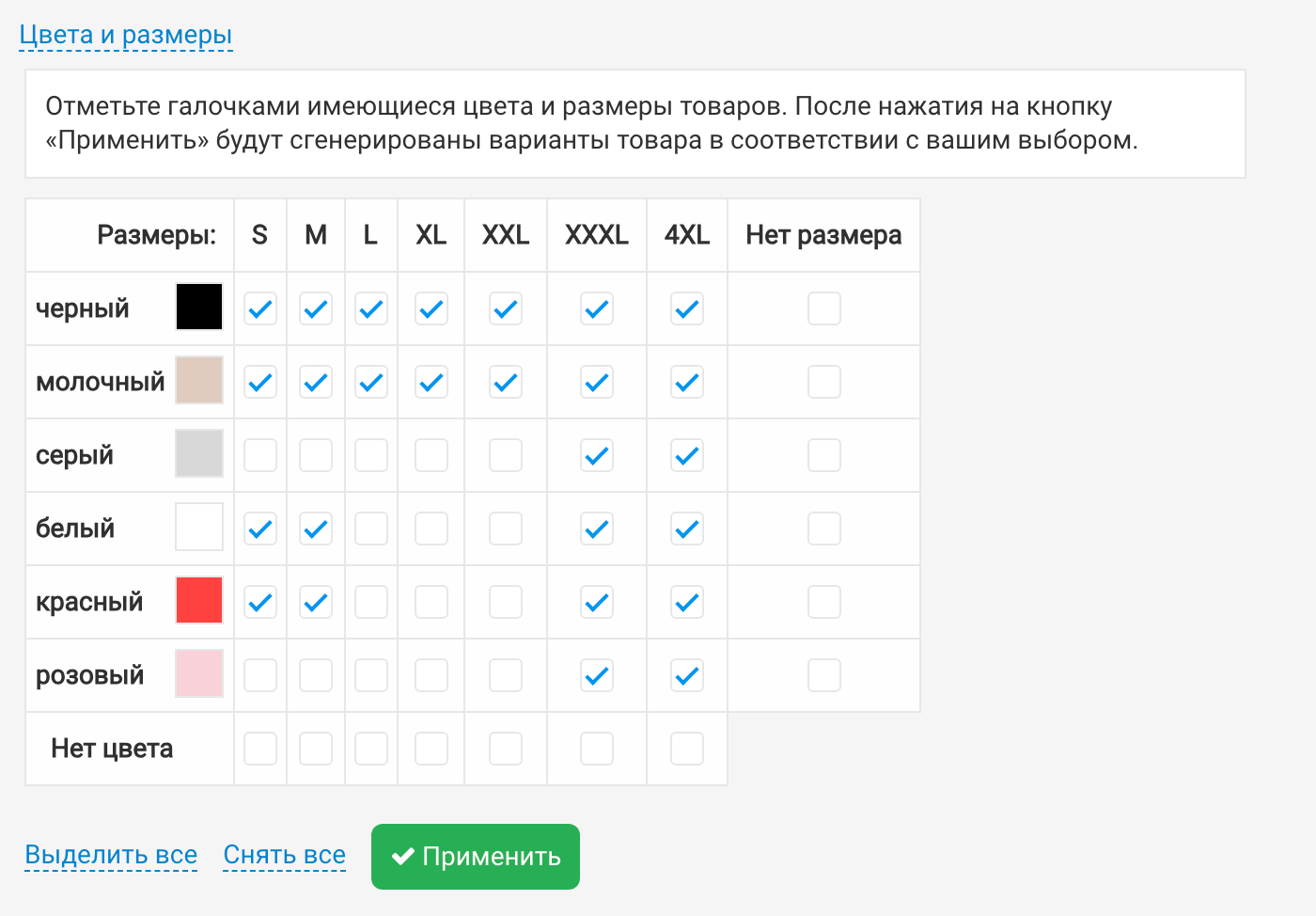Screen dimensions: 1316x916
Task: Click the 'Выделить все' link
Action: tap(111, 855)
